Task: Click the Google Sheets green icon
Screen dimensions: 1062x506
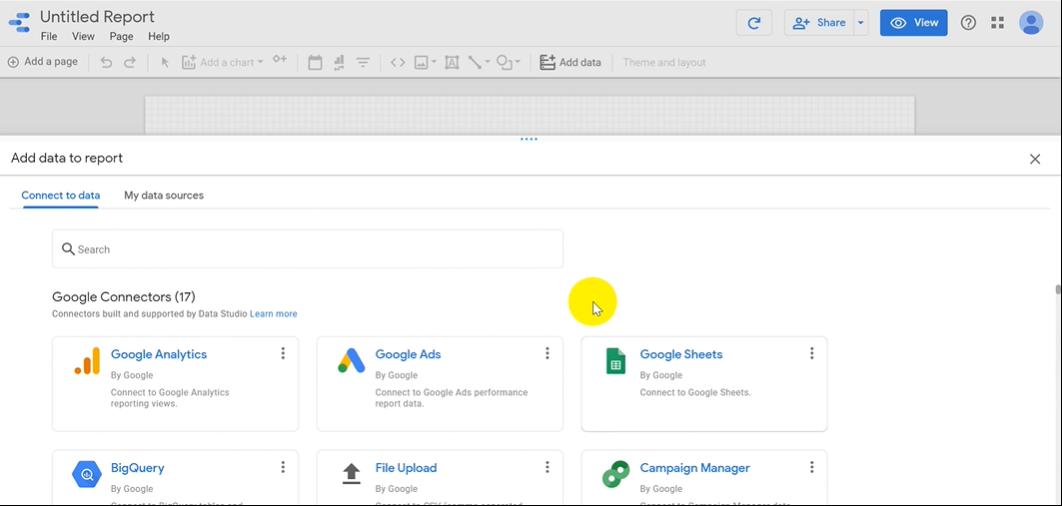Action: click(616, 361)
